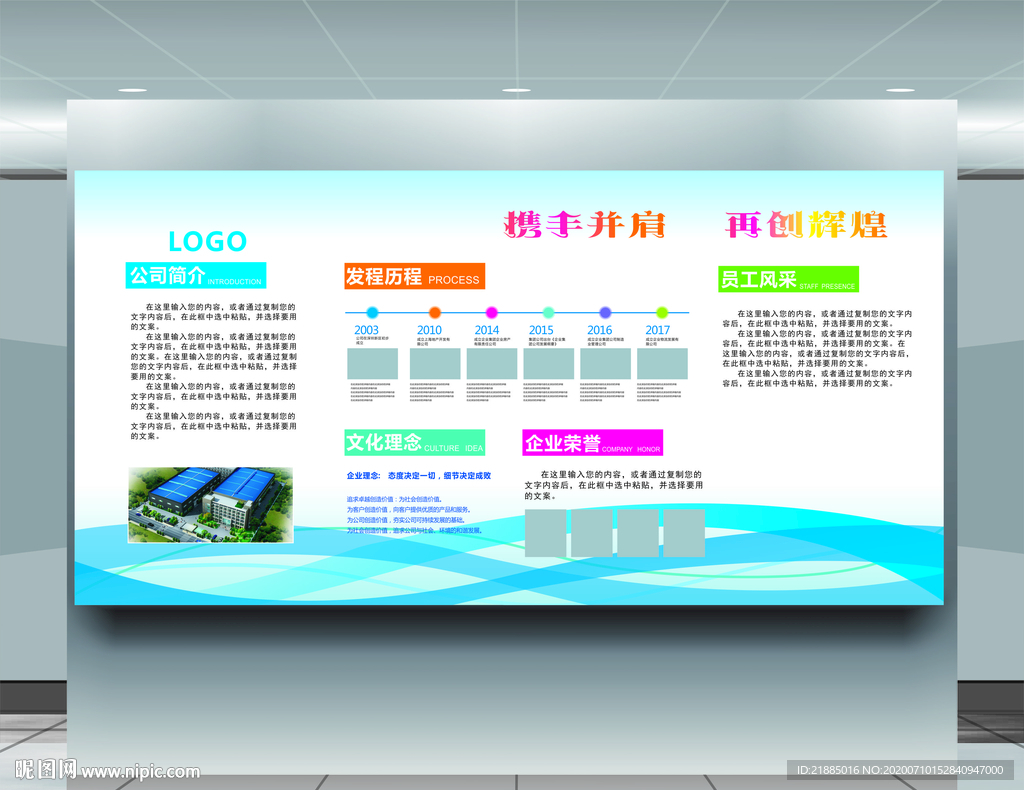Click the year label 2017
The height and width of the screenshot is (790, 1024).
[x=658, y=330]
